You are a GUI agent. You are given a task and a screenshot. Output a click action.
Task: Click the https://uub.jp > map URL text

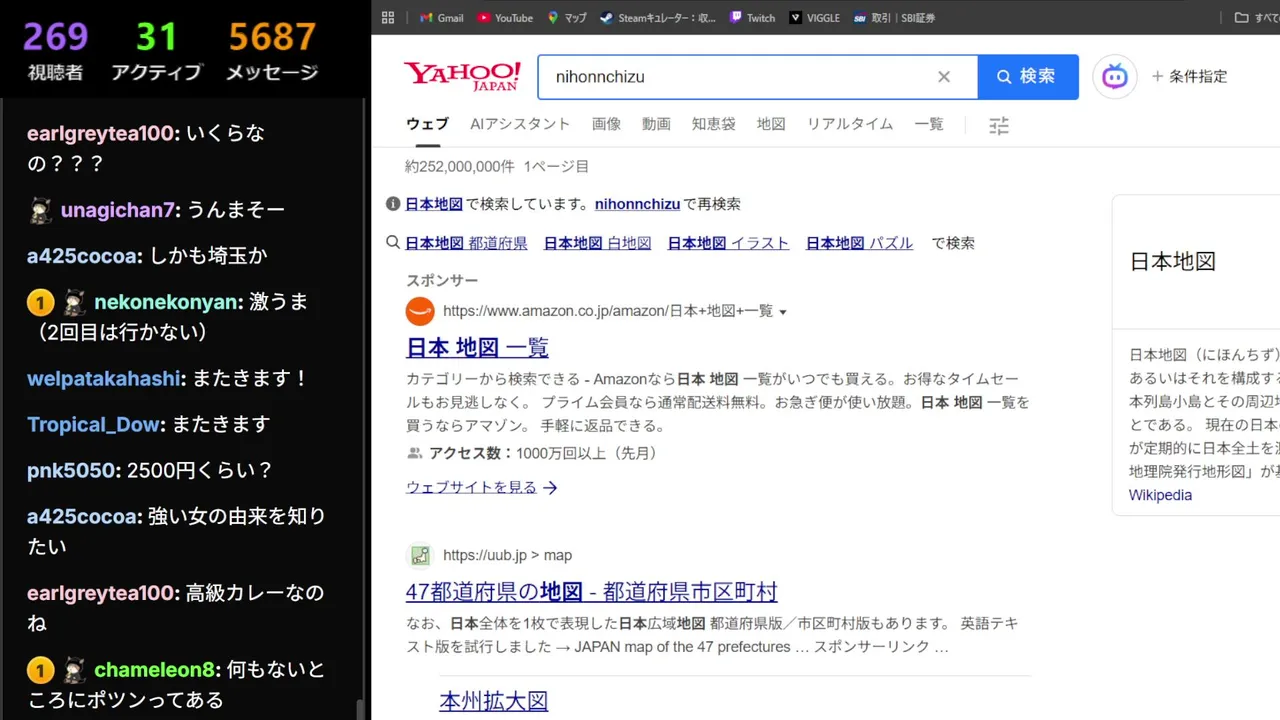[x=507, y=555]
